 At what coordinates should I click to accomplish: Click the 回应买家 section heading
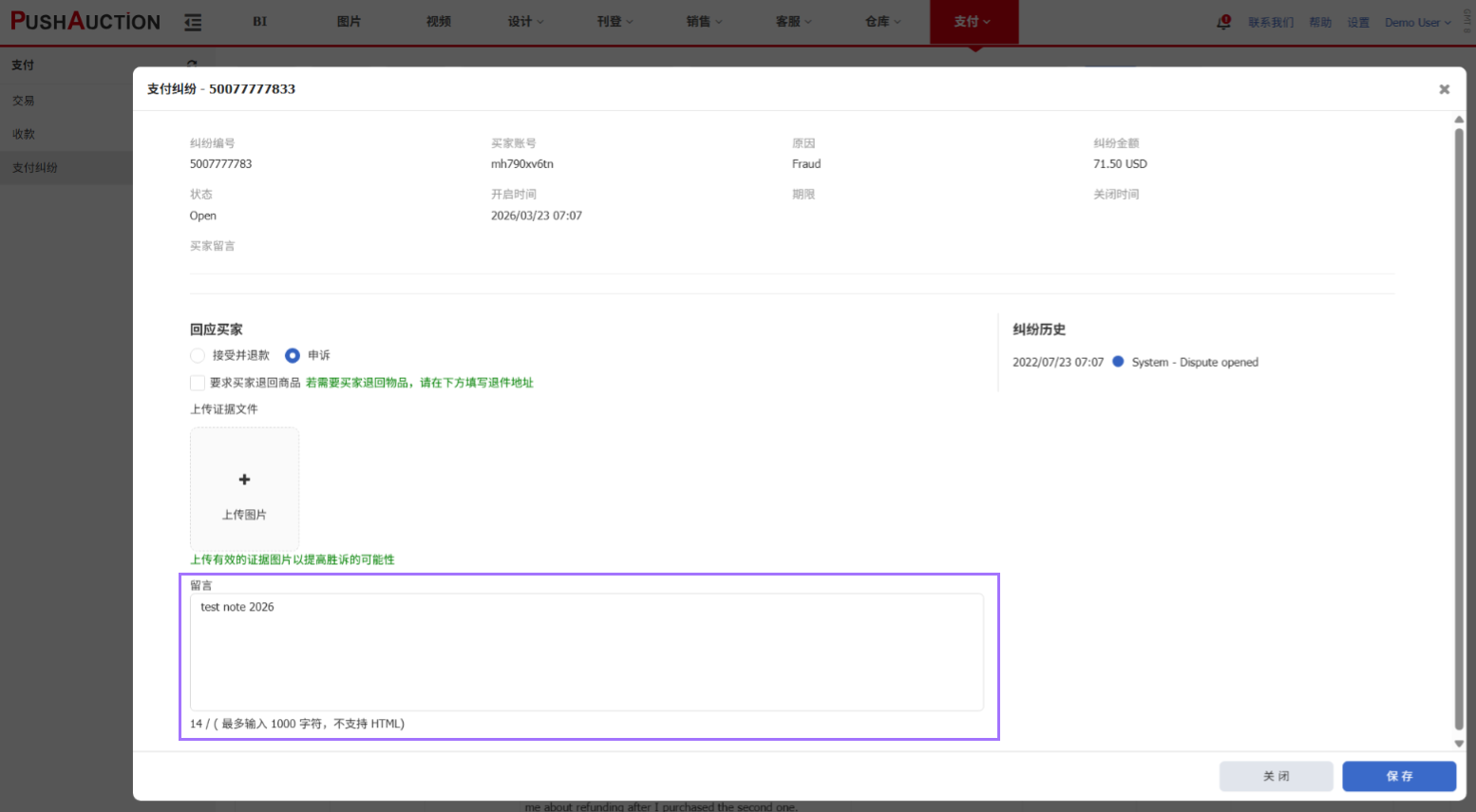(x=217, y=330)
